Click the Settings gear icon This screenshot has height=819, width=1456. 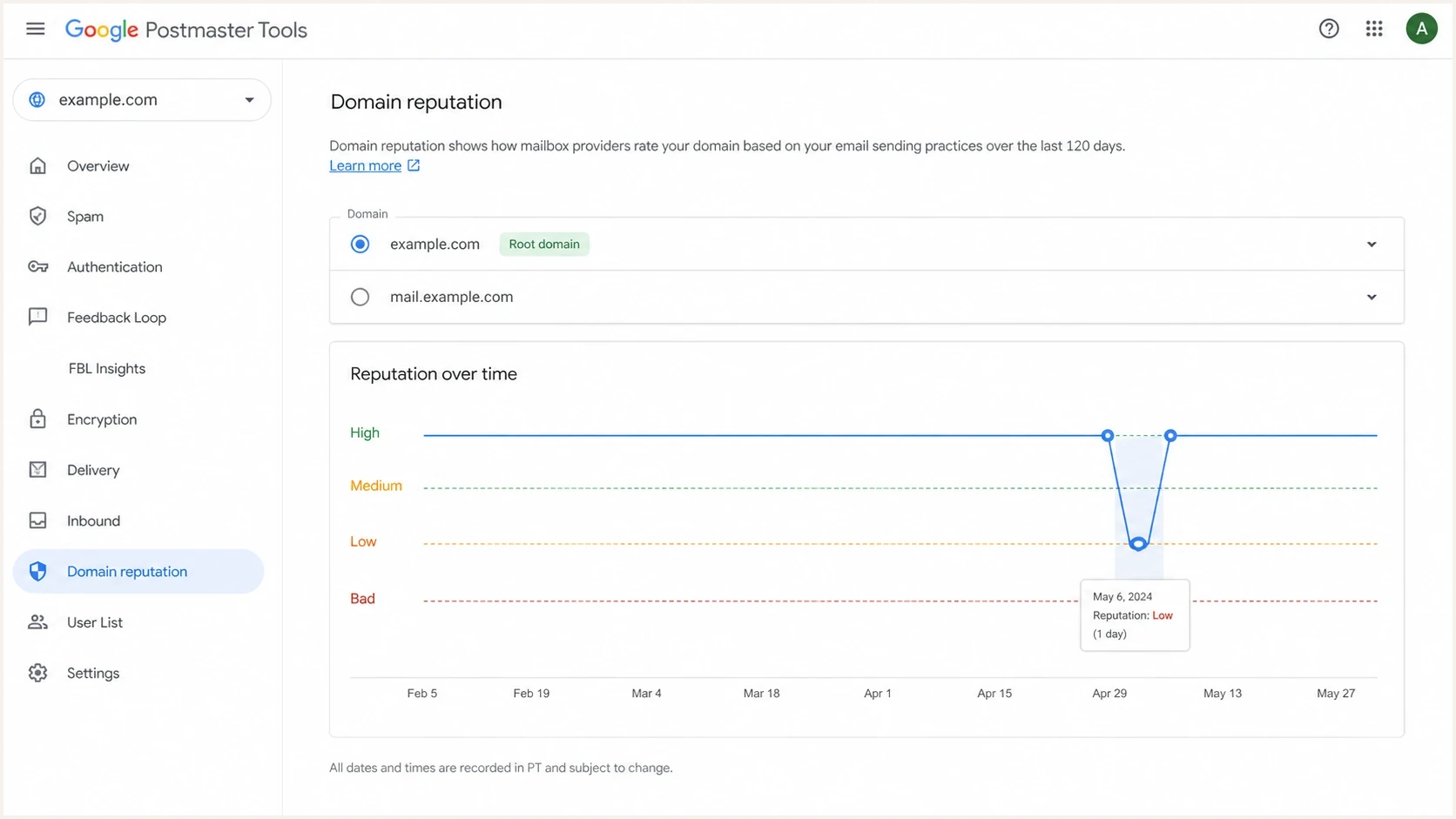pyautogui.click(x=37, y=673)
